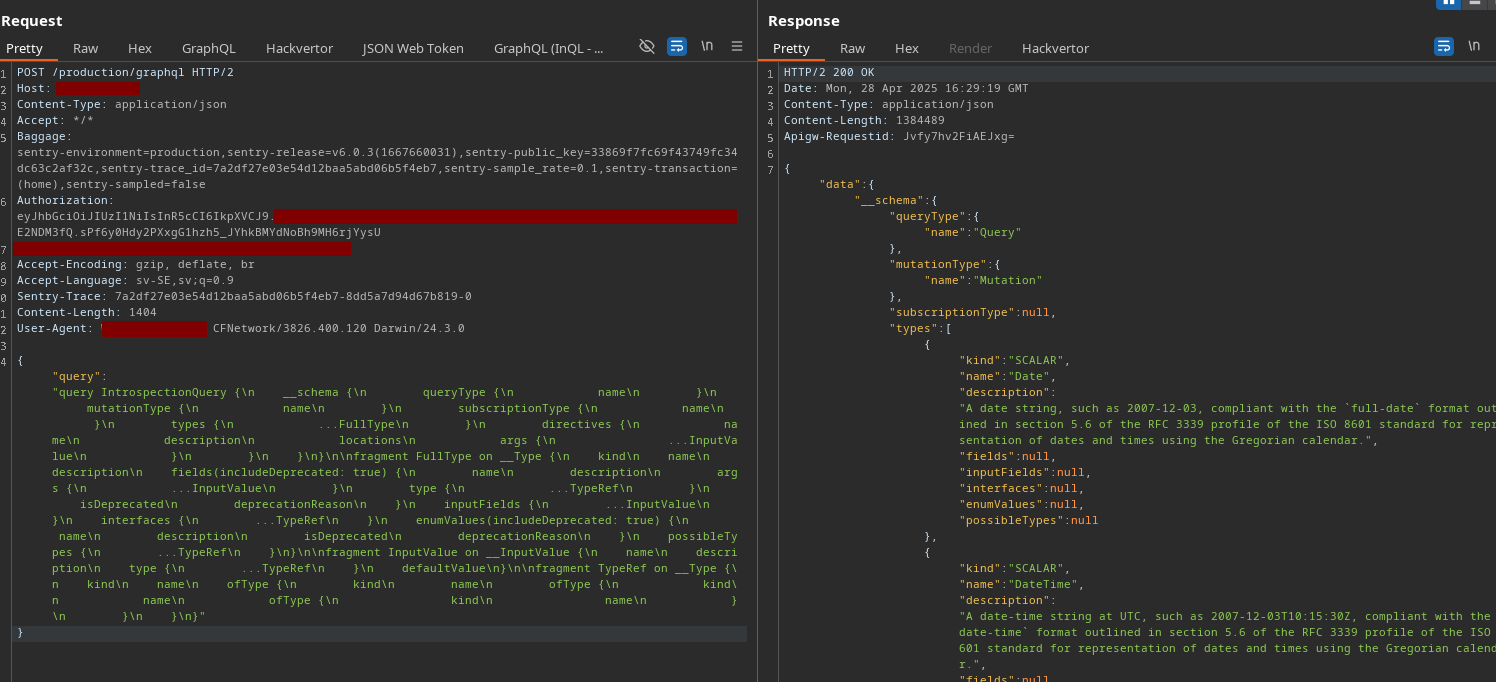Open the Hackvertor tab in Response
The image size is (1496, 682).
click(1055, 48)
